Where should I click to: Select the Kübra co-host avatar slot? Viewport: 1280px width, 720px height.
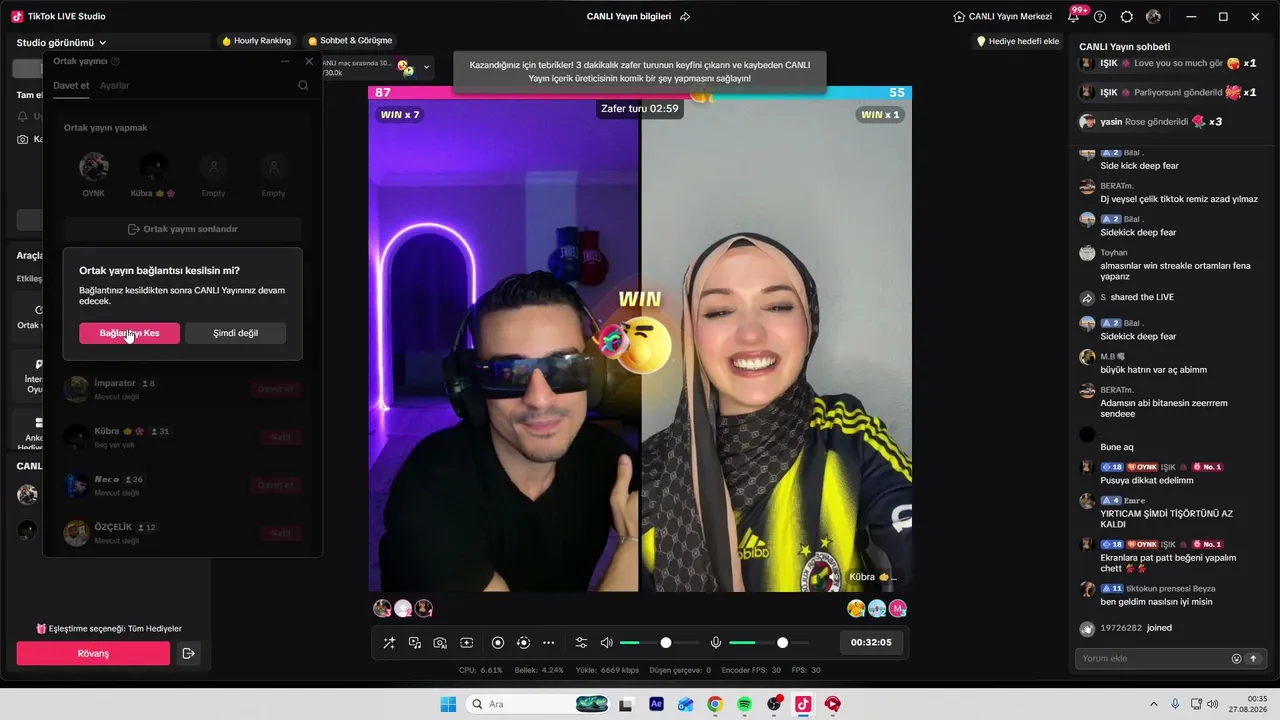153,166
